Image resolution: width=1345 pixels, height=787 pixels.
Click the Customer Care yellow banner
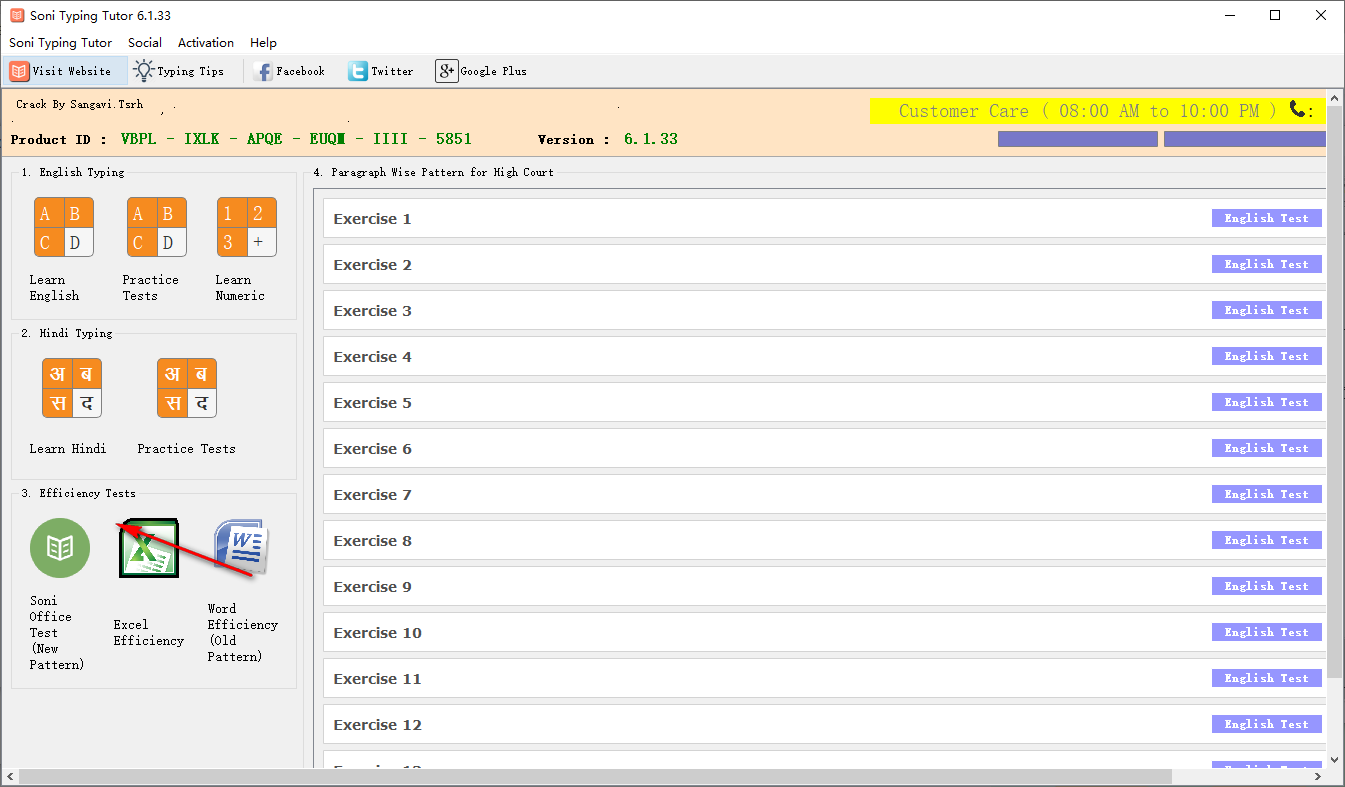(x=1098, y=111)
